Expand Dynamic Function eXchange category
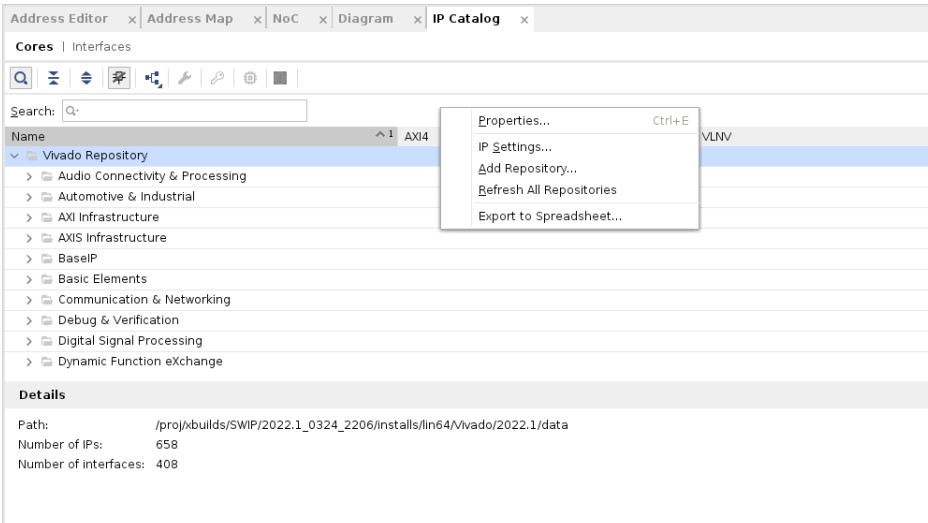This screenshot has width=928, height=523. tap(29, 362)
